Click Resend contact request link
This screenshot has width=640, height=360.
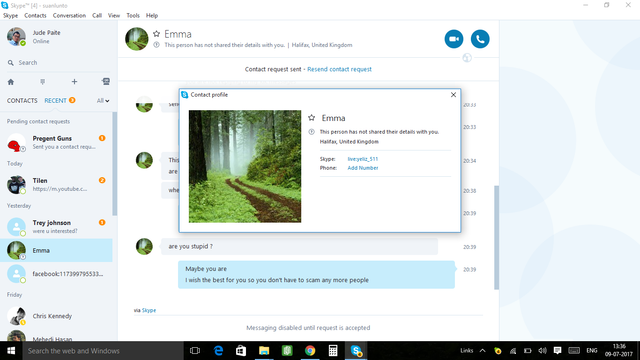coord(339,69)
